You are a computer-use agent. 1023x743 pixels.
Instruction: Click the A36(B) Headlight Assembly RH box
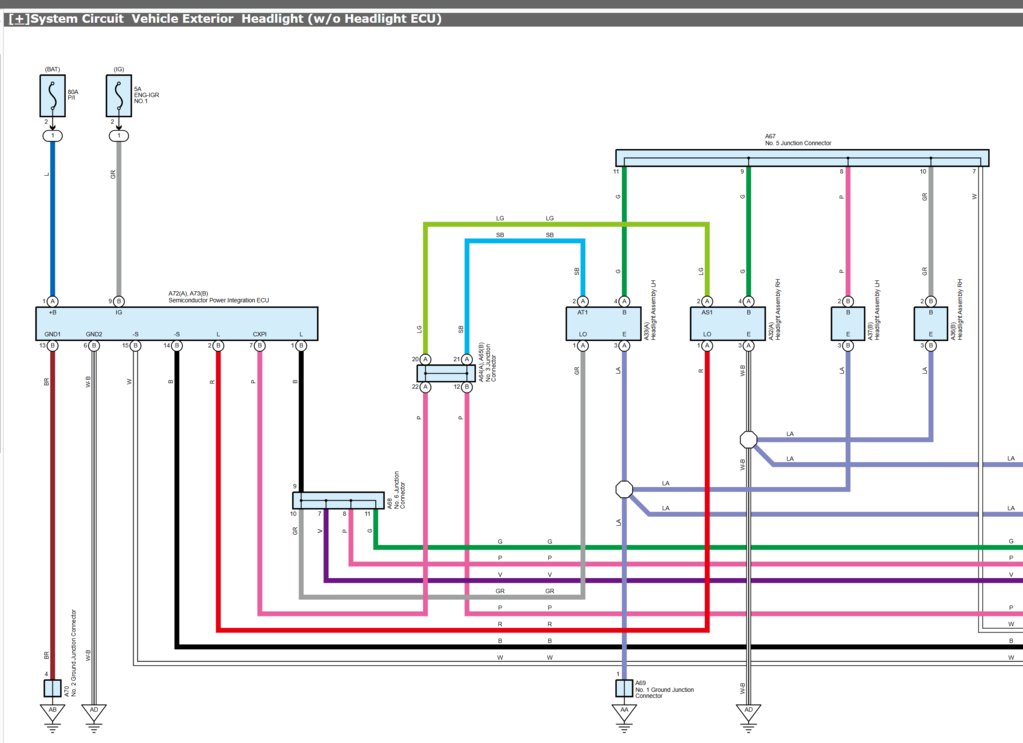(x=930, y=324)
